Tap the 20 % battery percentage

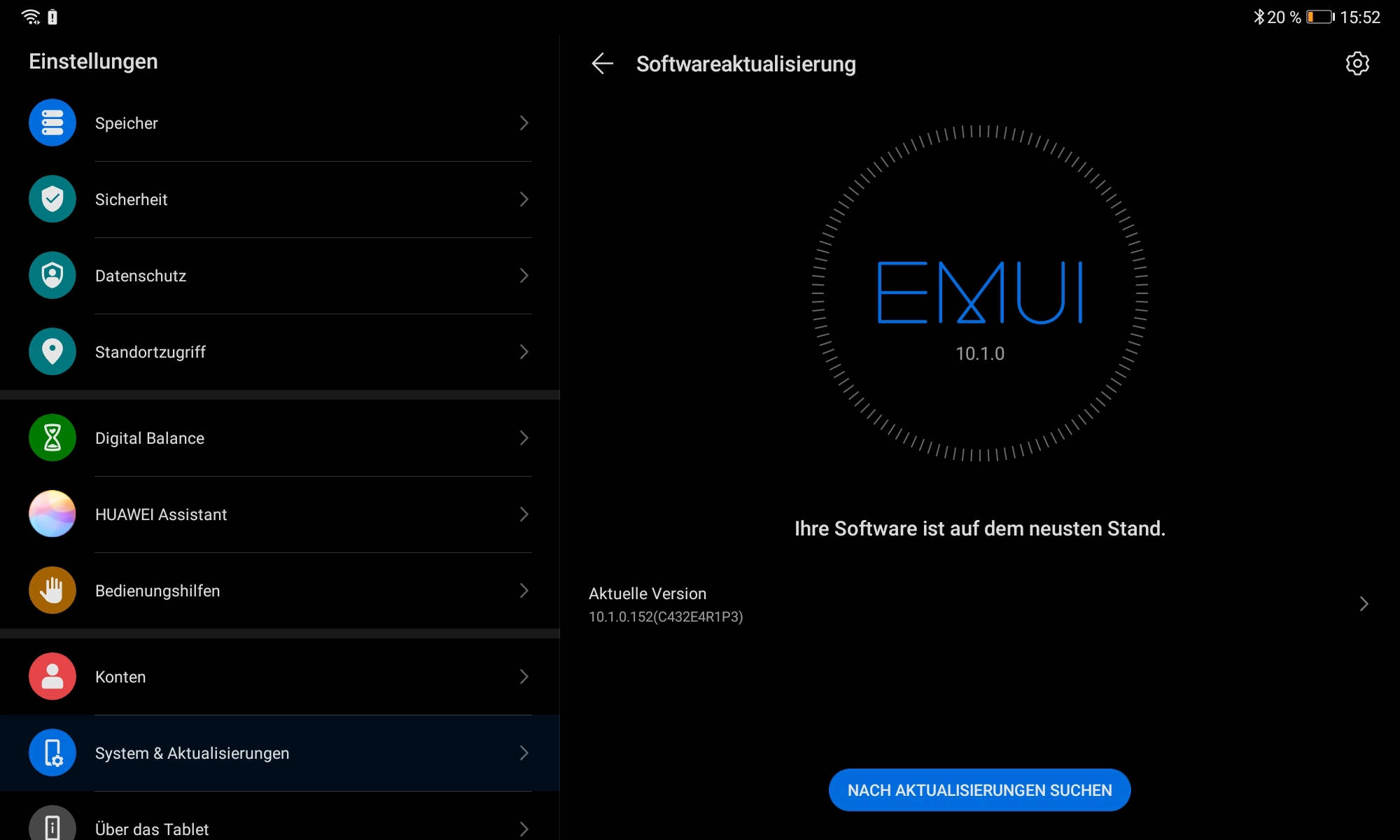[x=1284, y=17]
